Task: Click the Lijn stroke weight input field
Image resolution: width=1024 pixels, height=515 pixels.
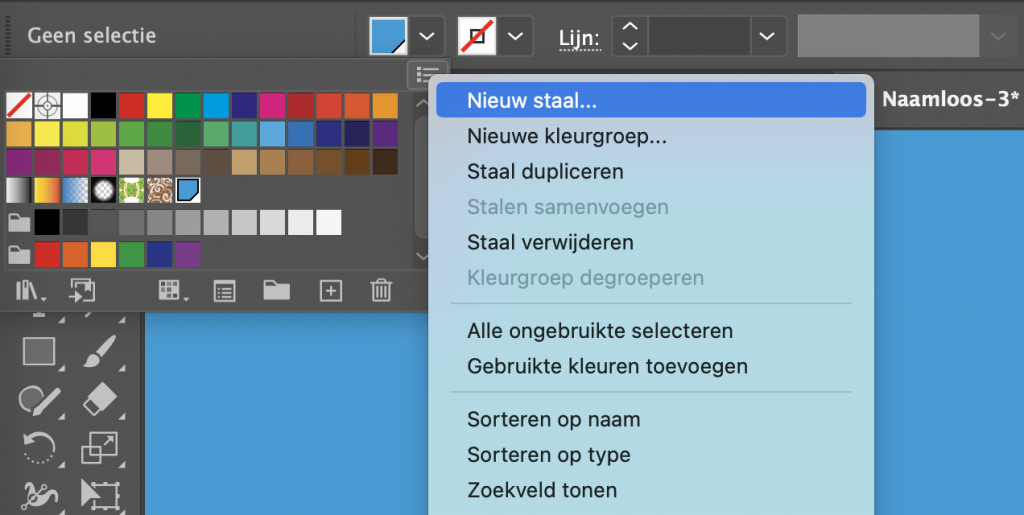Action: [x=699, y=36]
